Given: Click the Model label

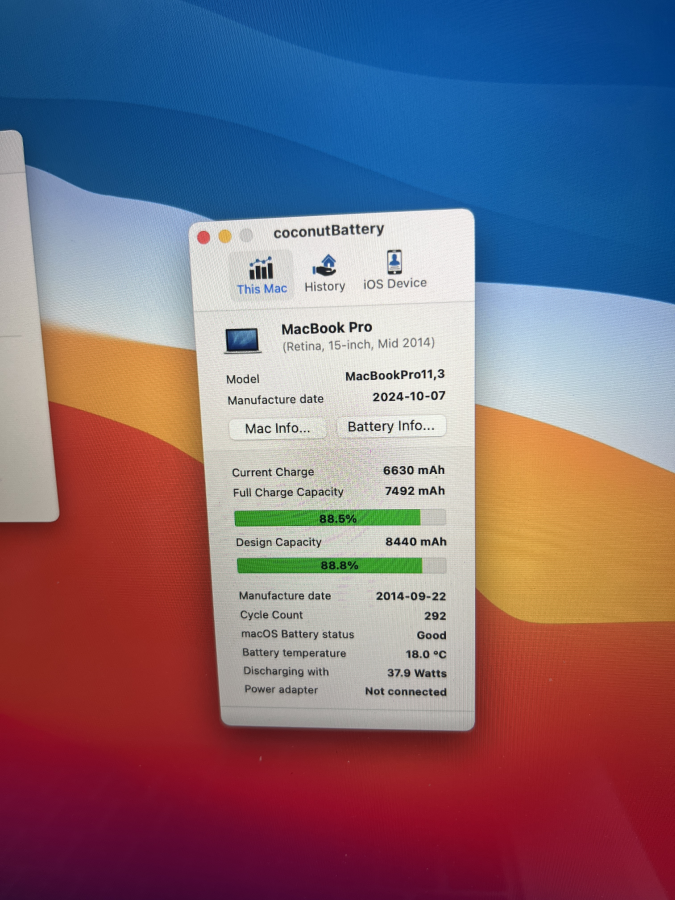Looking at the screenshot, I should coord(243,379).
